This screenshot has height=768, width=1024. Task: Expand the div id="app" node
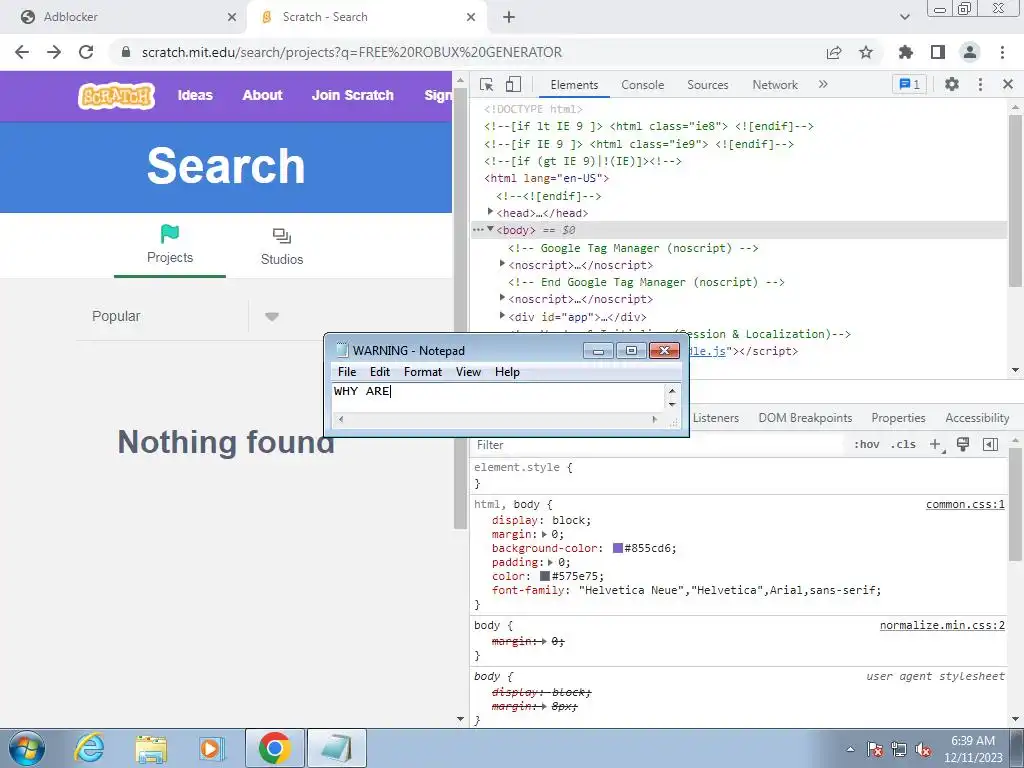pos(502,315)
